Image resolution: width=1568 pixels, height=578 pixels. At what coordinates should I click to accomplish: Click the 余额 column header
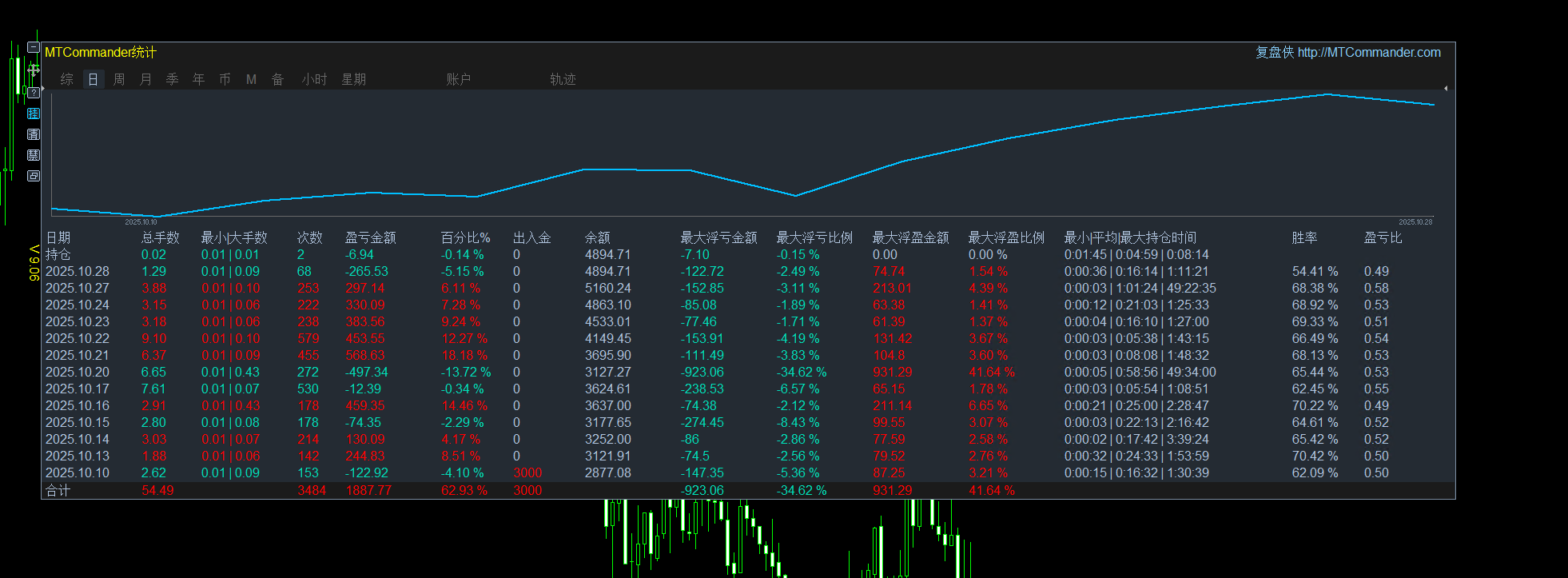tap(598, 237)
